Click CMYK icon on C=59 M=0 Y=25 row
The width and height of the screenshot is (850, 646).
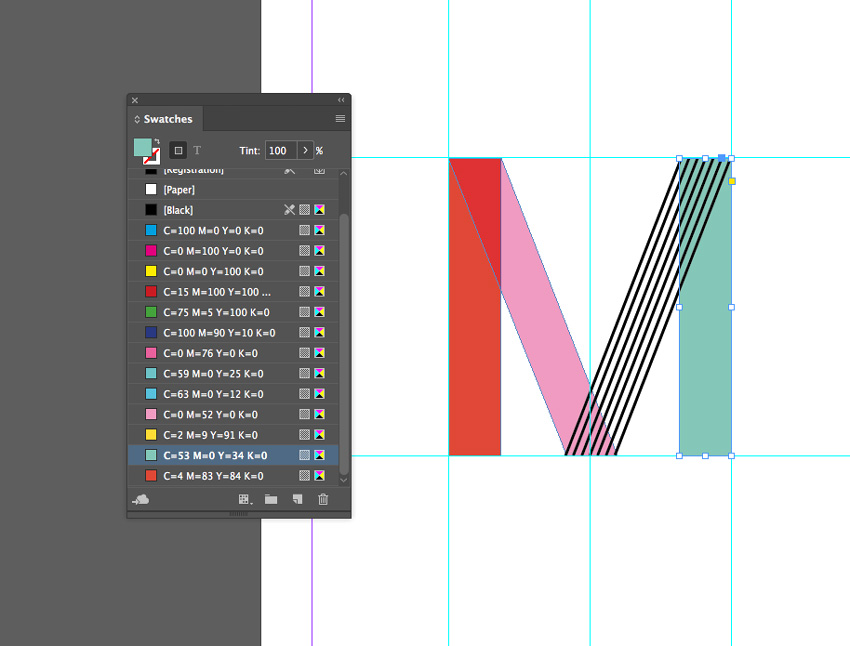tap(320, 373)
